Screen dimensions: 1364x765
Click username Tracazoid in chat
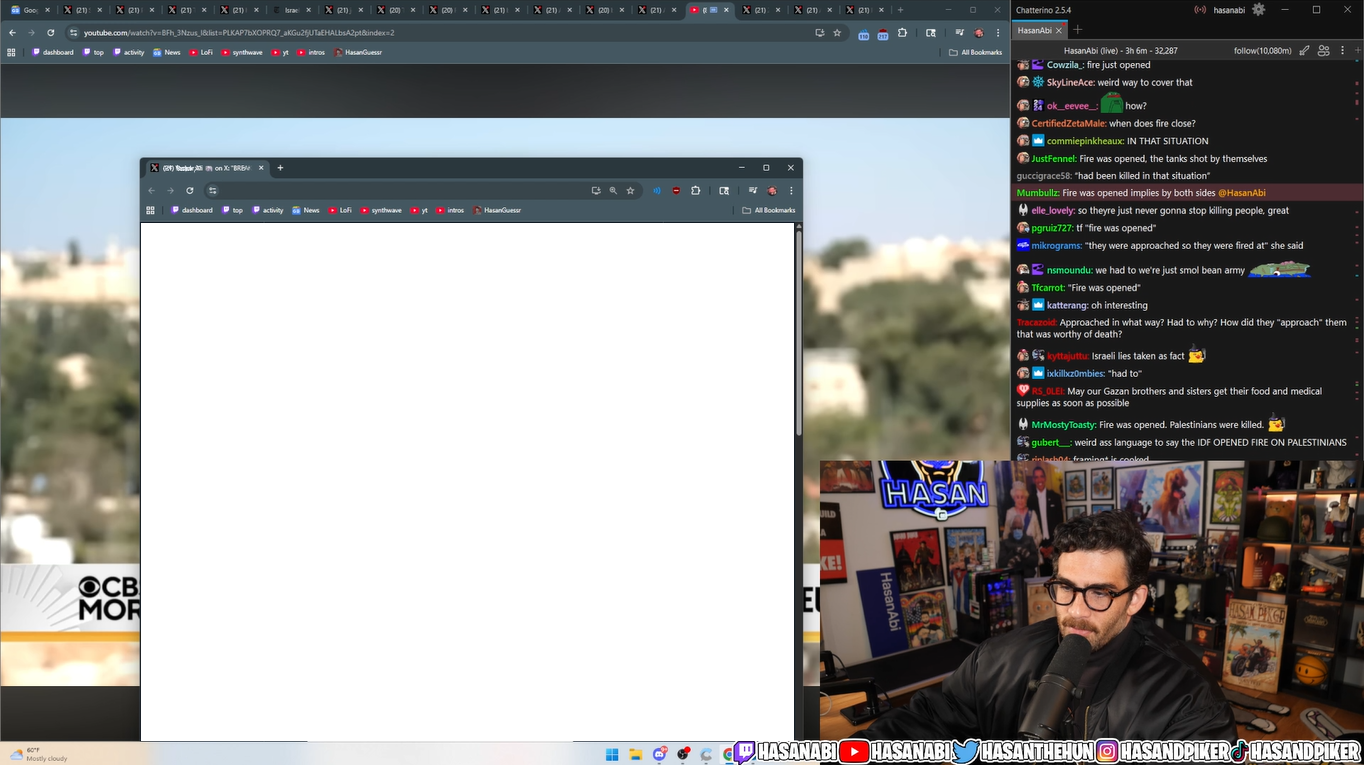point(1036,323)
